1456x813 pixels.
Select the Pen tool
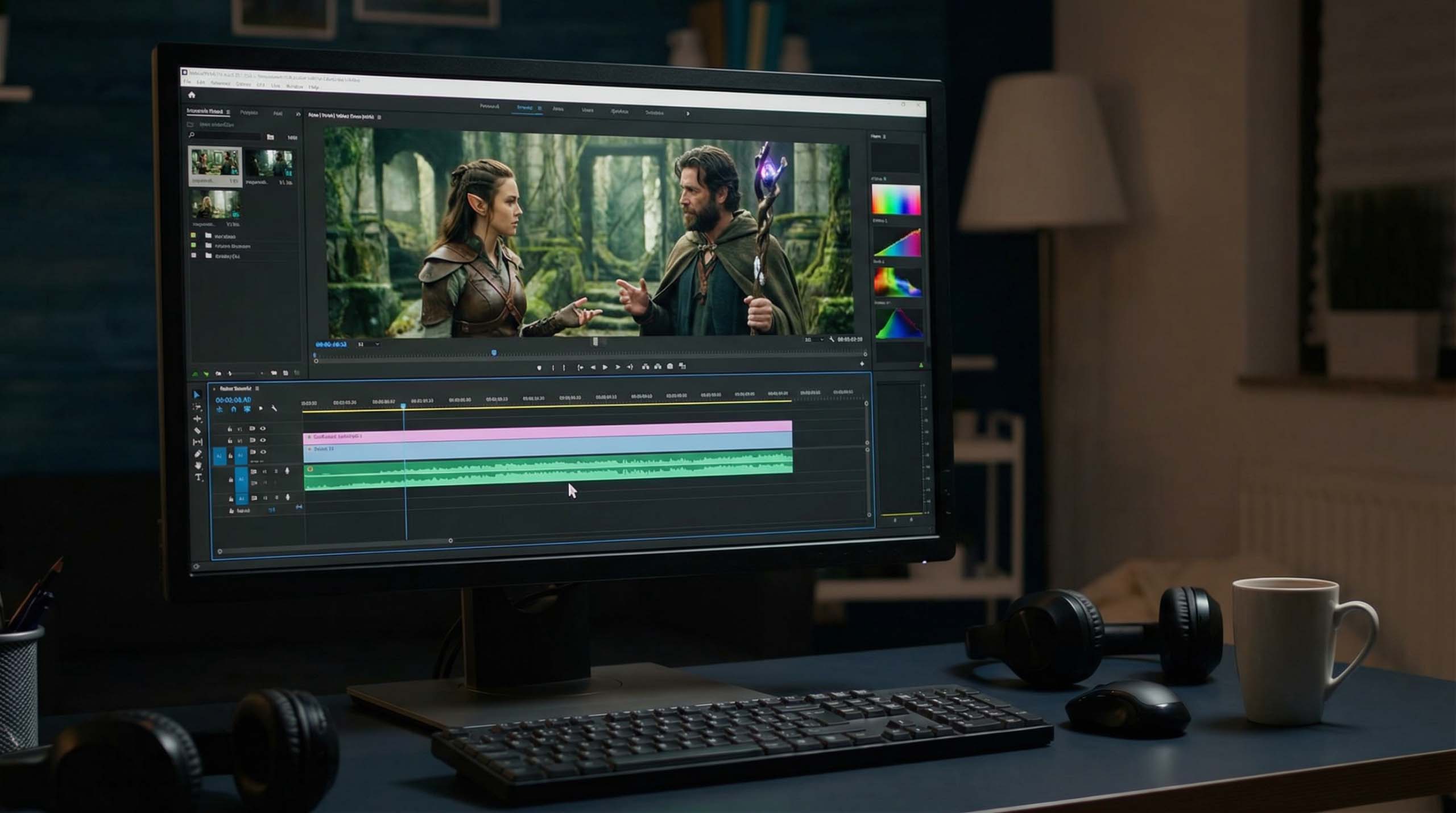coord(198,454)
